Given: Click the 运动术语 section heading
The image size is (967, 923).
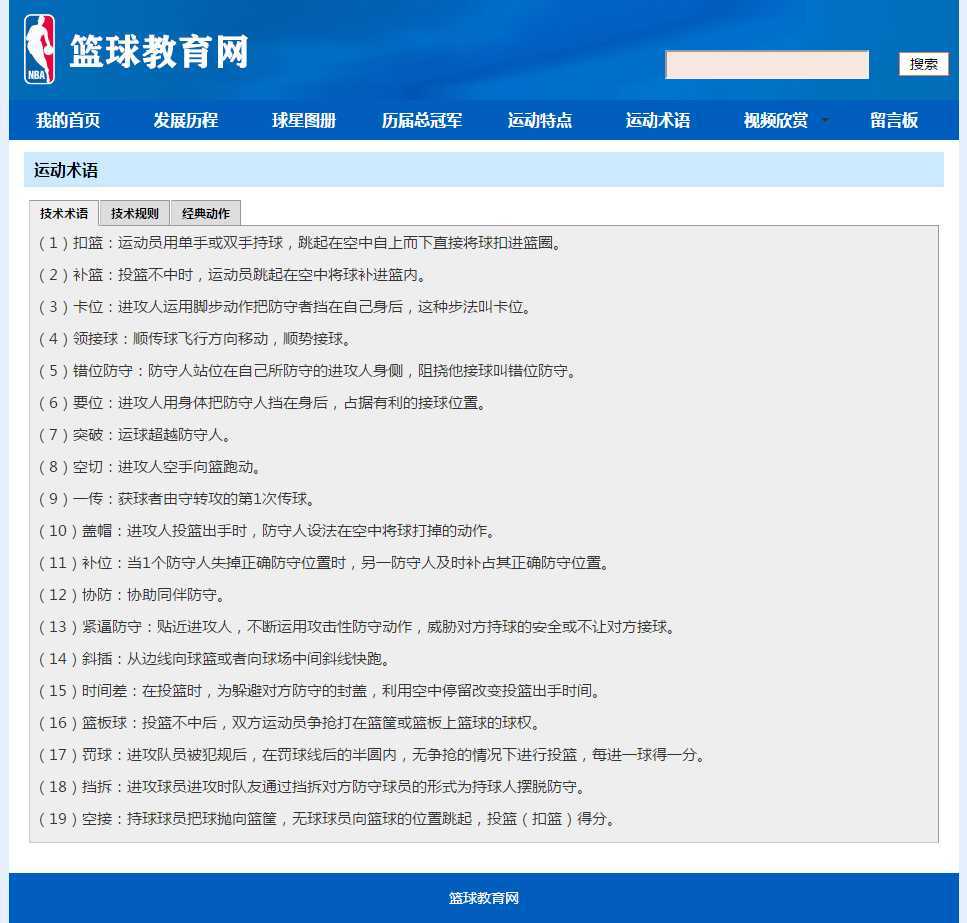Looking at the screenshot, I should point(66,170).
